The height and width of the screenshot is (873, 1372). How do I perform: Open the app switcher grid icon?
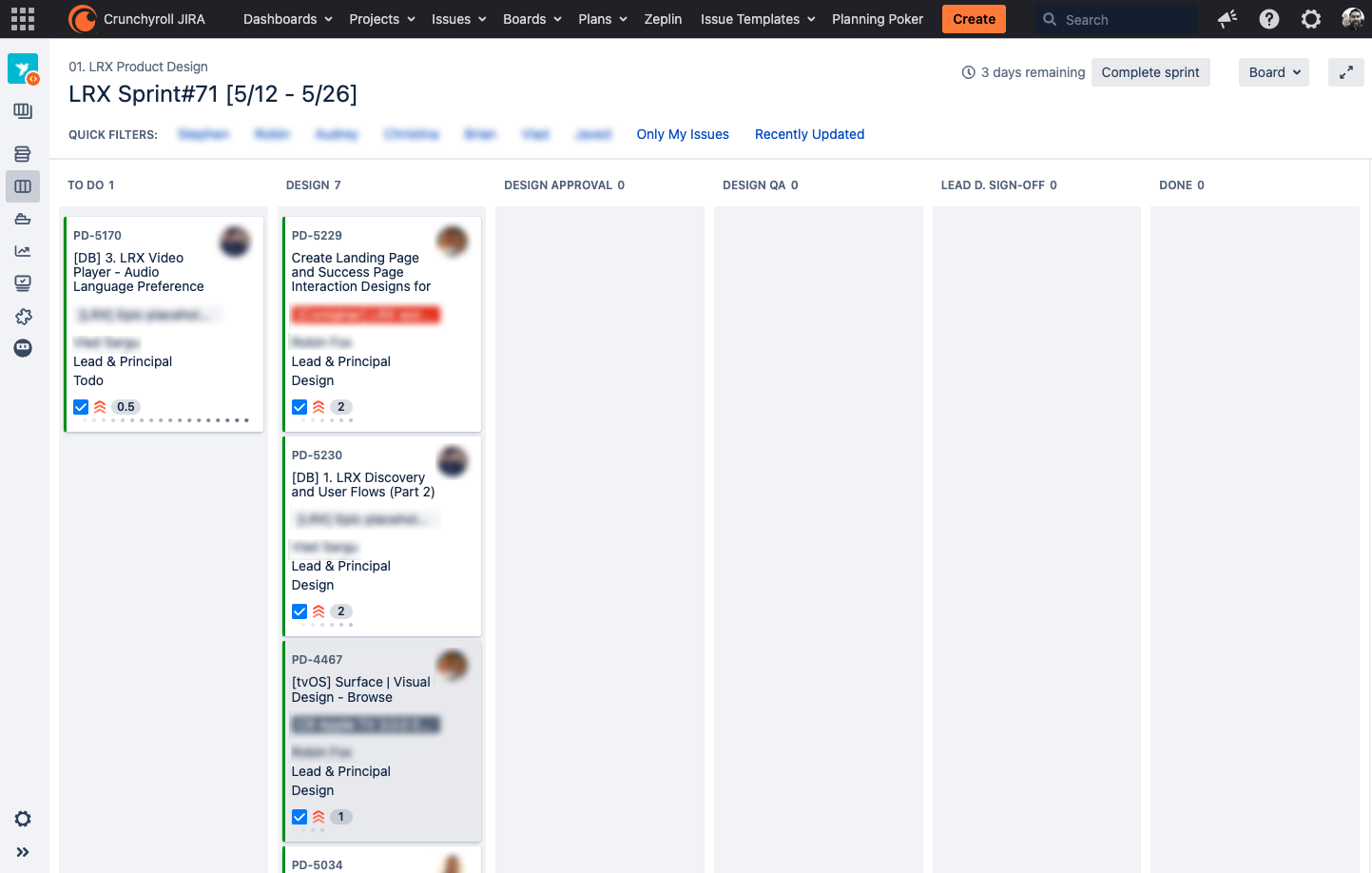23,19
